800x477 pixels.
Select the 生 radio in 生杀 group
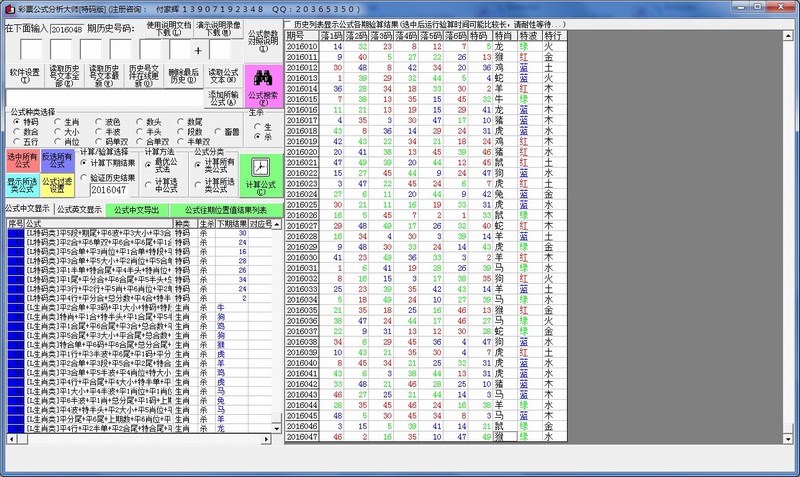click(x=259, y=126)
